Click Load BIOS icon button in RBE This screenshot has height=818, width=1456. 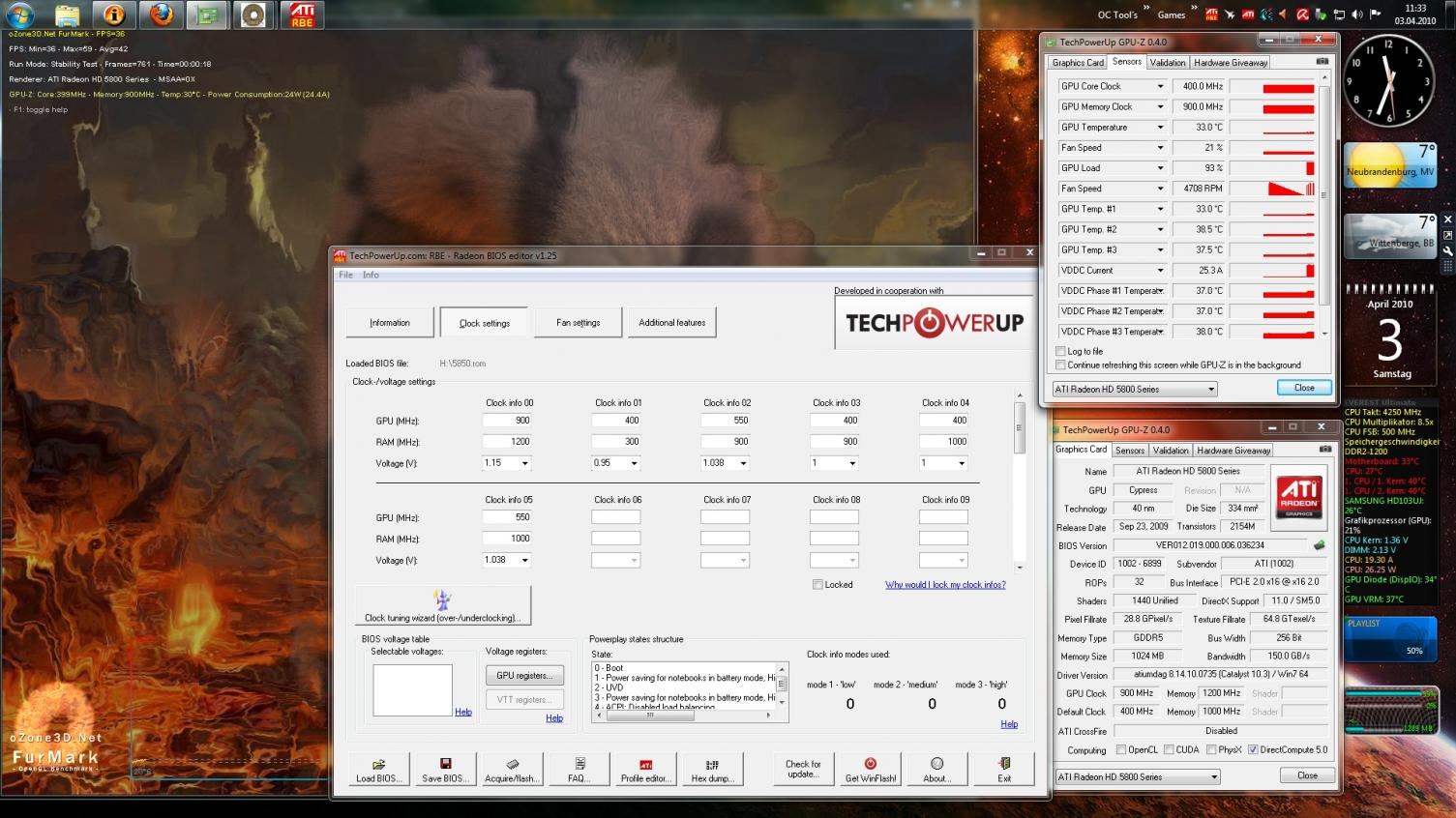[378, 770]
